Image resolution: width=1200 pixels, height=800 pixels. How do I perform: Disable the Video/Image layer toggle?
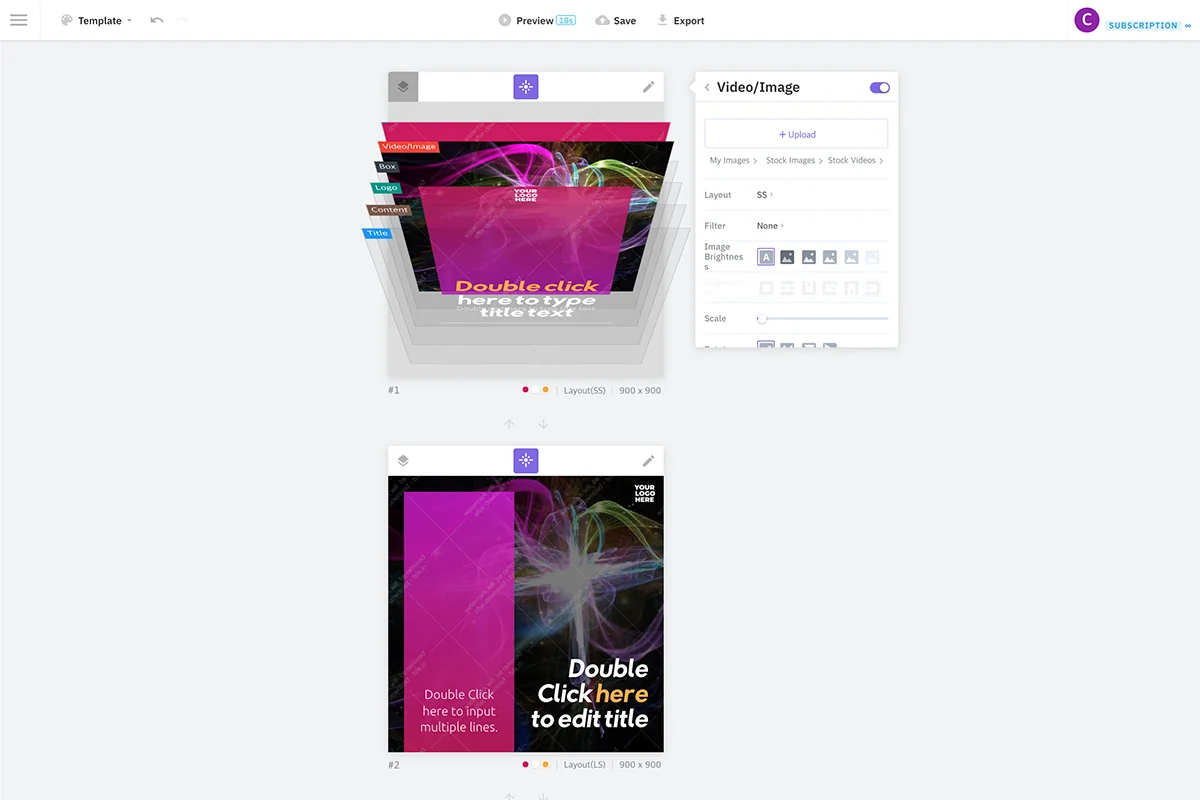pos(880,88)
